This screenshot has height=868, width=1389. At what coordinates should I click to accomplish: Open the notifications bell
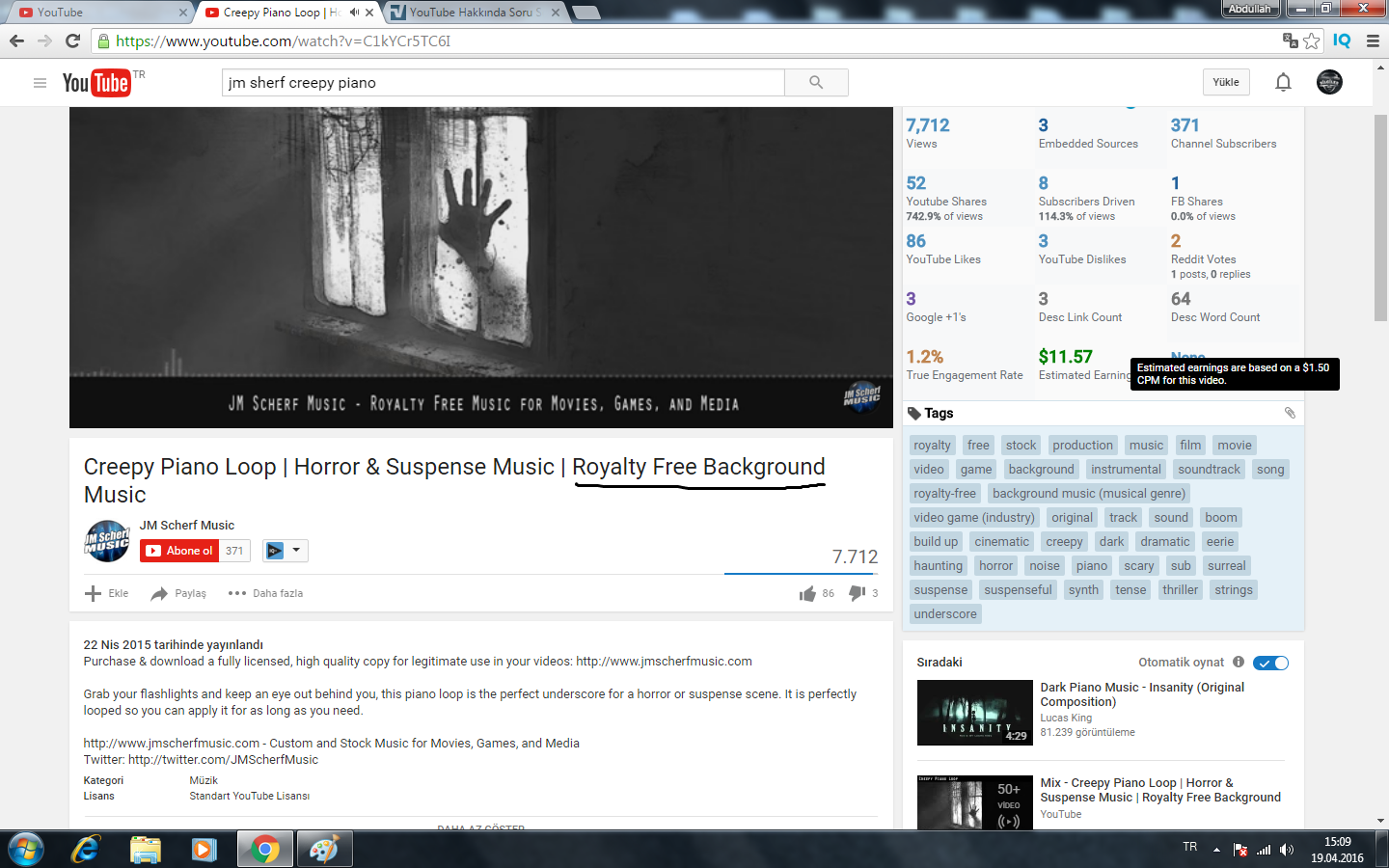click(x=1283, y=82)
